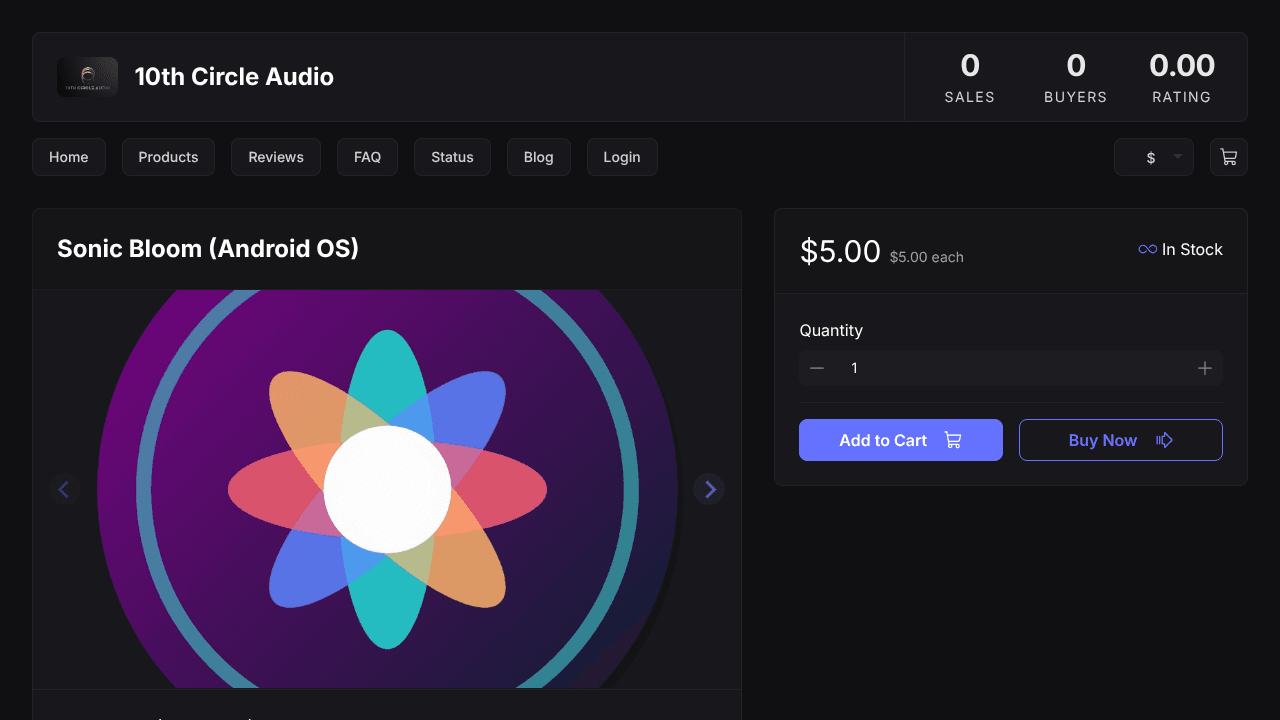Click the BUYERS statistic
This screenshot has height=720, width=1280.
pos(1076,77)
